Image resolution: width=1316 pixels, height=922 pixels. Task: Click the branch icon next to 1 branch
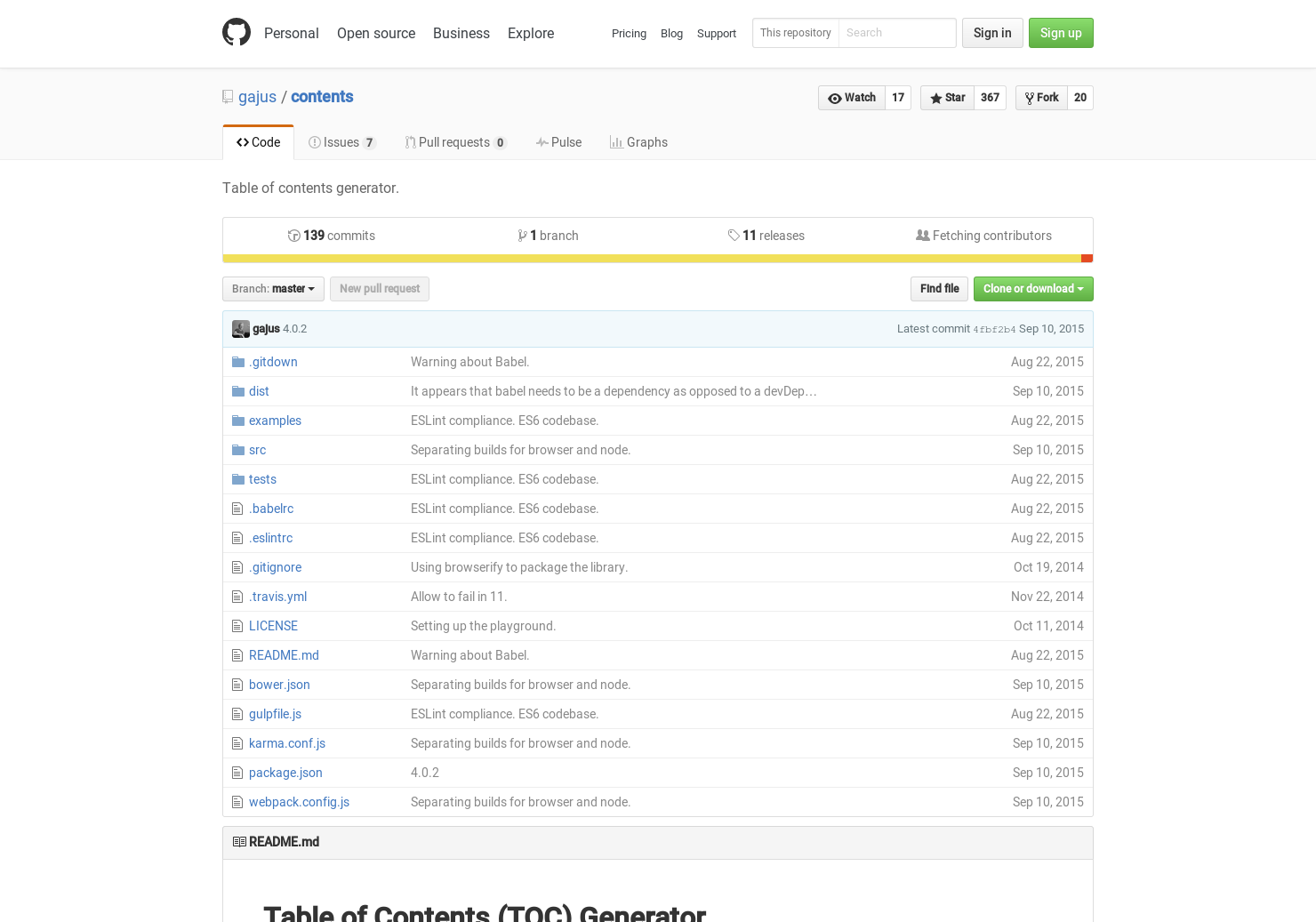524,235
